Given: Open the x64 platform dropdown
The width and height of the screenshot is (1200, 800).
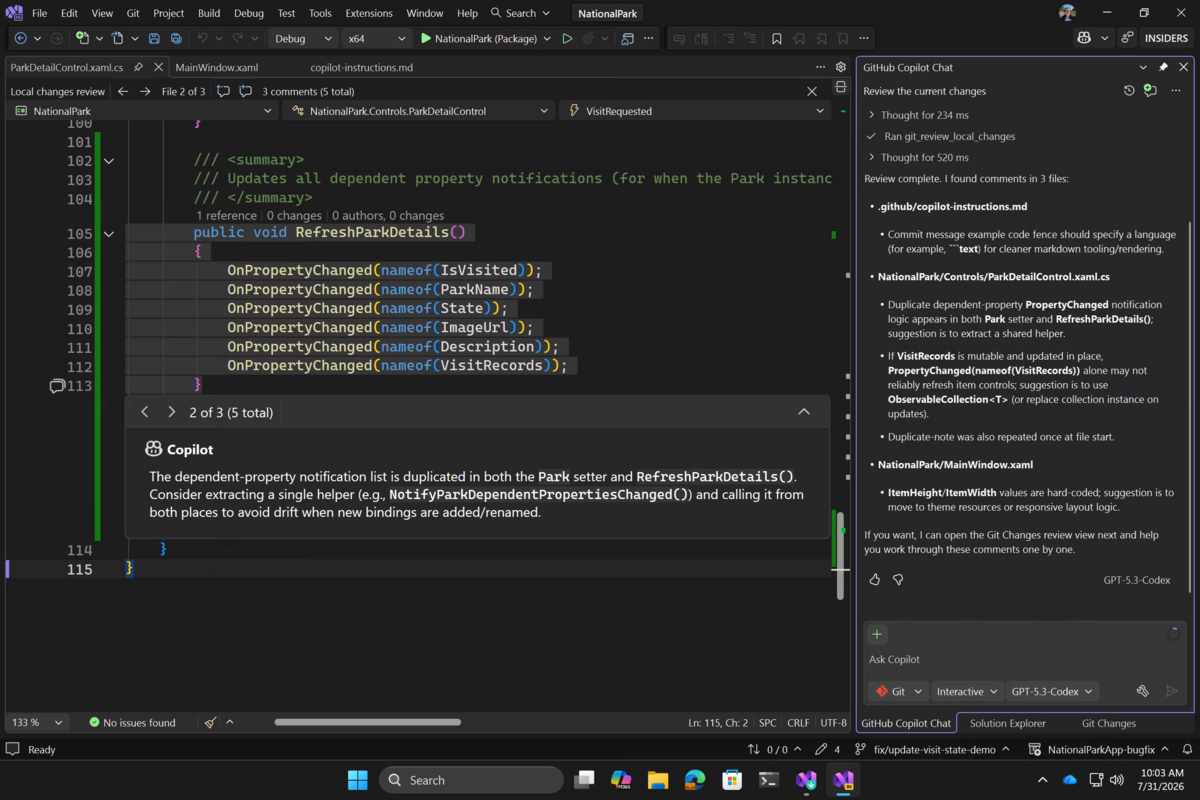Looking at the screenshot, I should coord(377,38).
